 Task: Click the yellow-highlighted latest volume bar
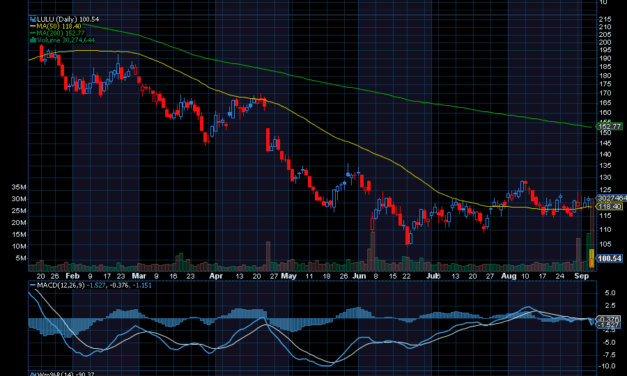[592, 258]
